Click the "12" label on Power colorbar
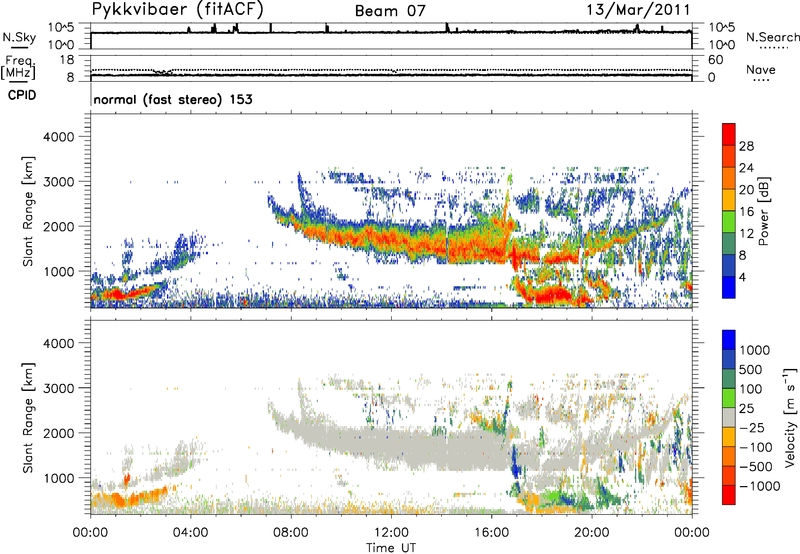Image resolution: width=800 pixels, height=554 pixels. (746, 234)
